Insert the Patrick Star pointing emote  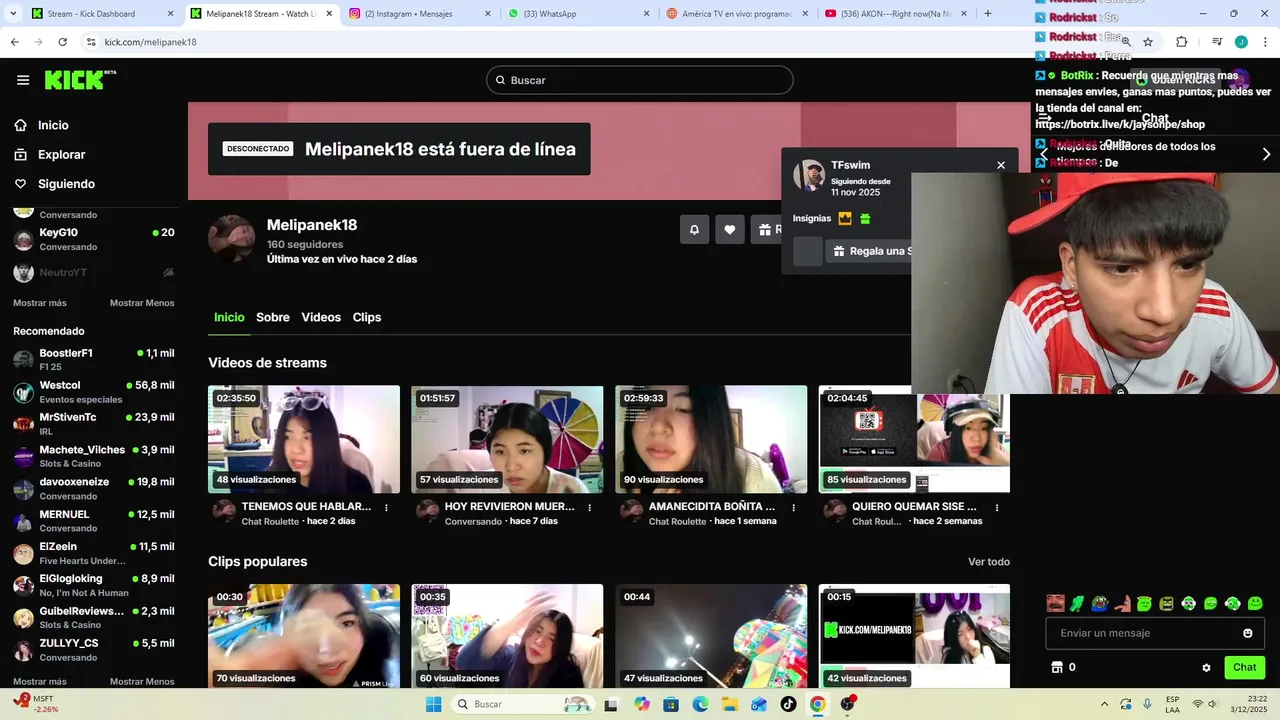(x=1122, y=603)
